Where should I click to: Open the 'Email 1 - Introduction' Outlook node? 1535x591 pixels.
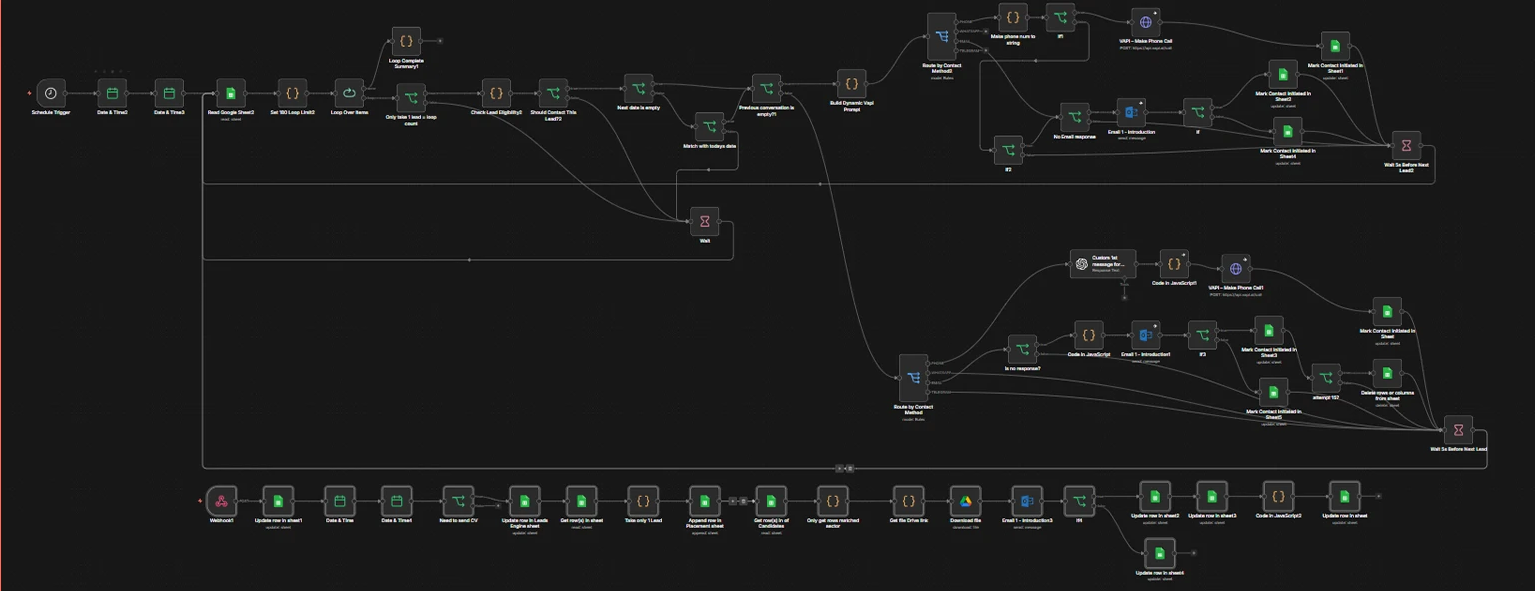pyautogui.click(x=1131, y=112)
